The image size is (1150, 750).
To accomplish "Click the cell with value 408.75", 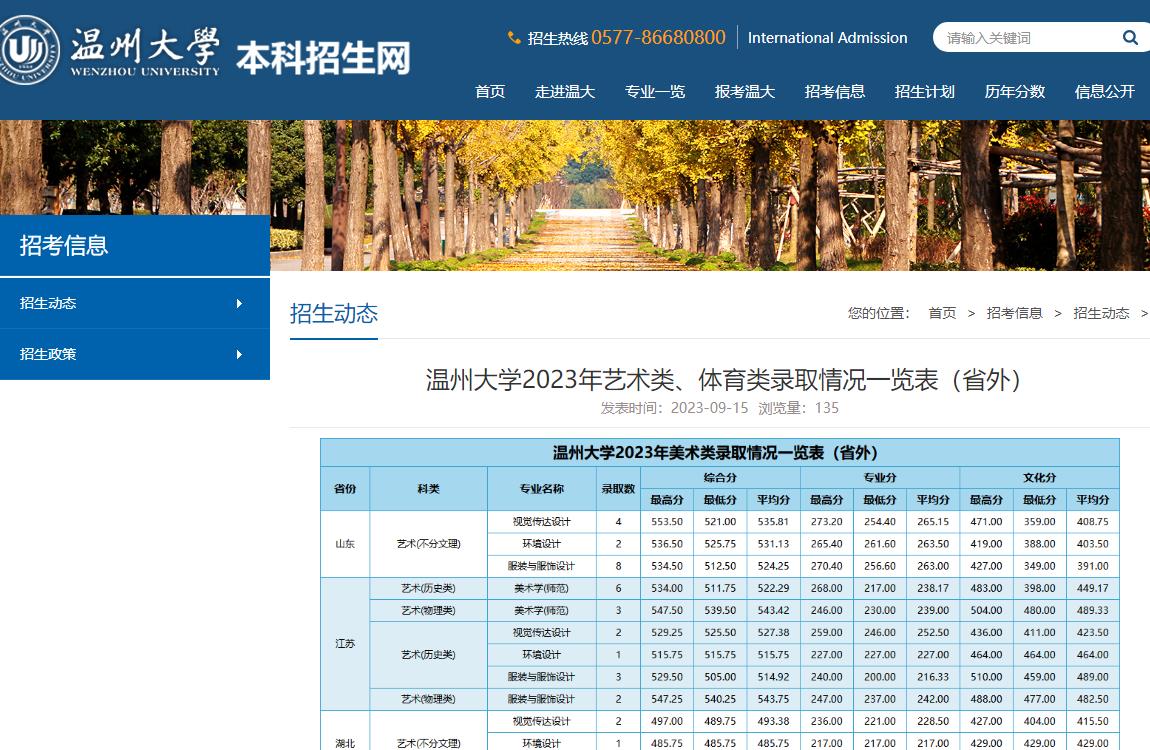I will tap(1093, 522).
